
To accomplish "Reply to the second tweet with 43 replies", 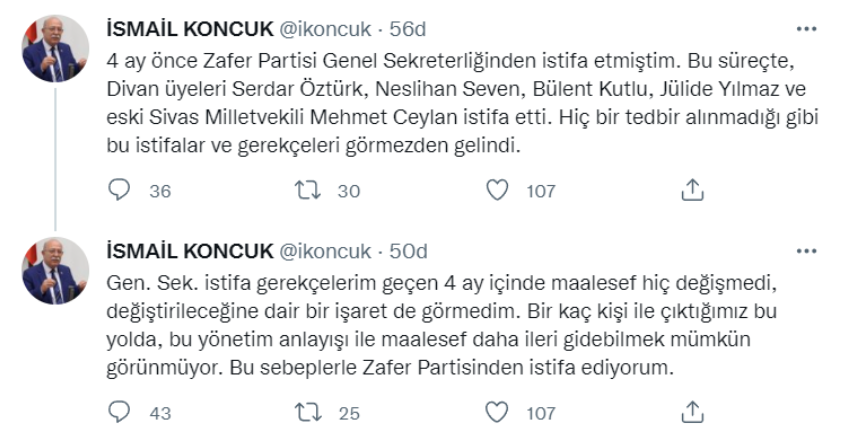I will [118, 411].
